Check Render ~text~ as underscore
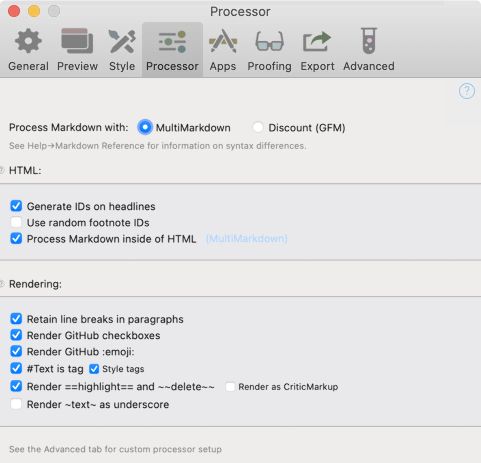Screen dimensions: 481x463 (x=16, y=404)
